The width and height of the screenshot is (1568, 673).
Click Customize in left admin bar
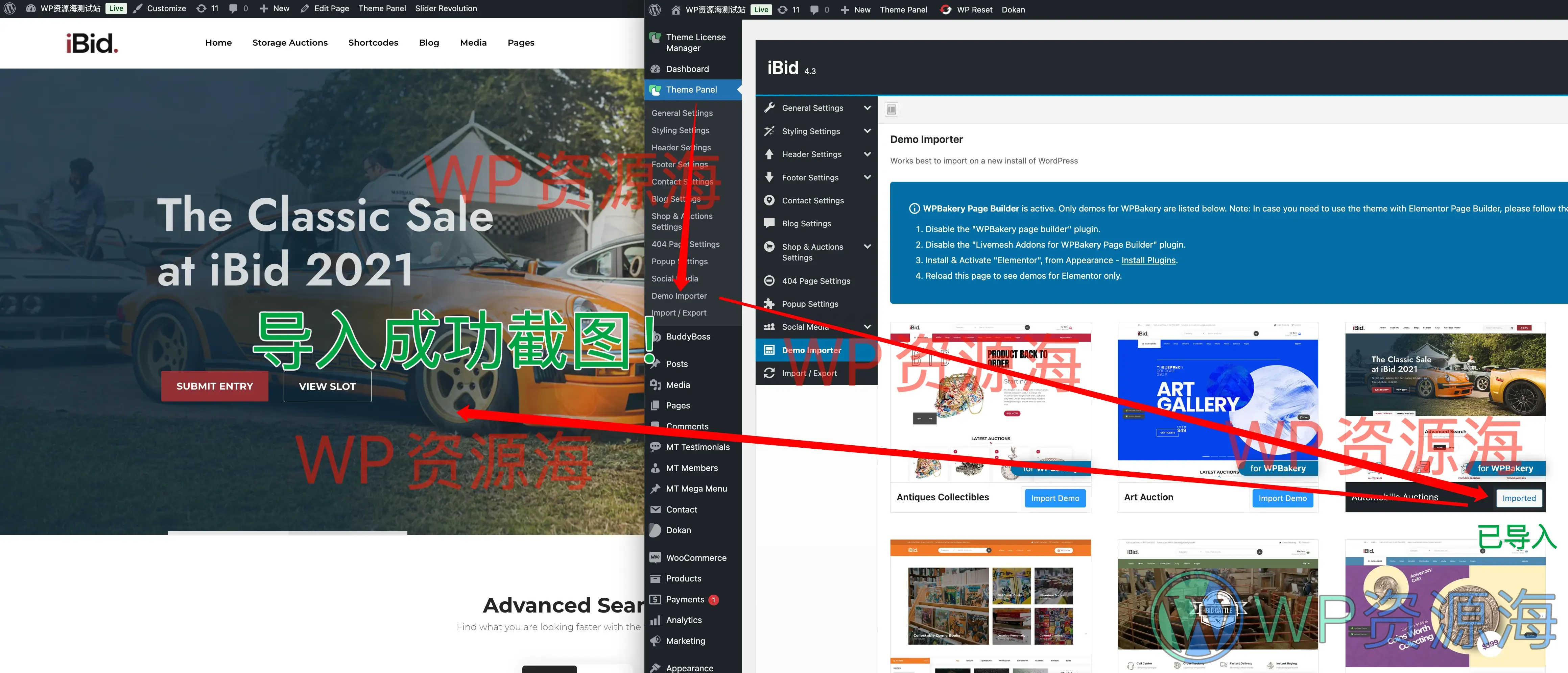pos(160,8)
